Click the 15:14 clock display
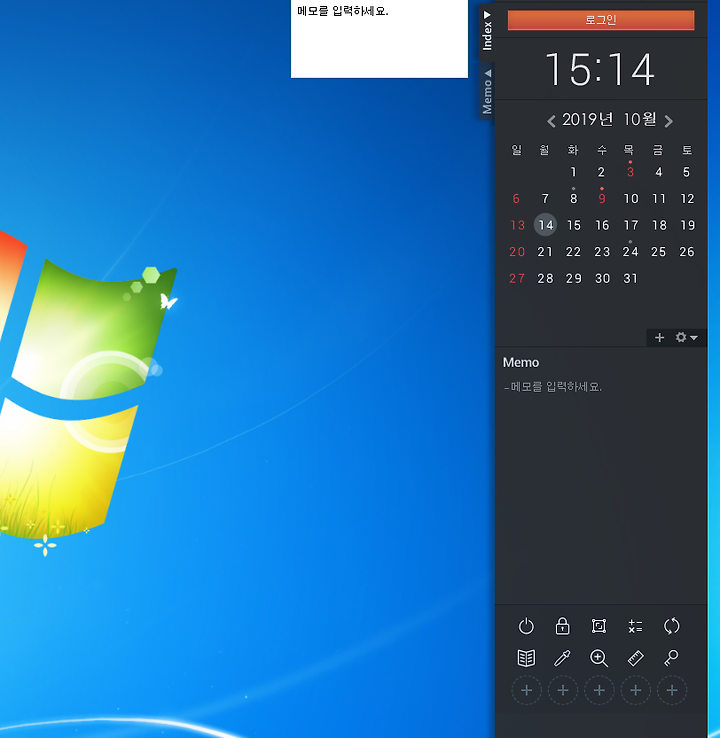The image size is (720, 738). click(600, 70)
